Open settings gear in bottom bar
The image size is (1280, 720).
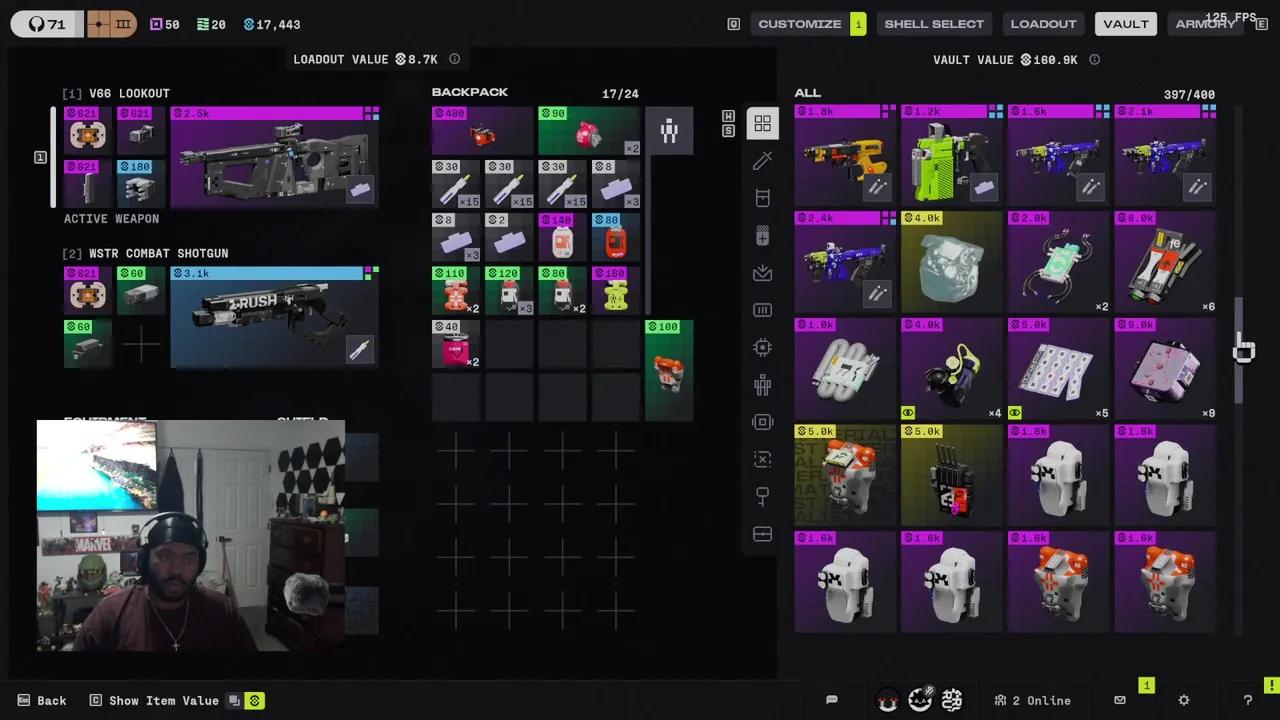1184,700
